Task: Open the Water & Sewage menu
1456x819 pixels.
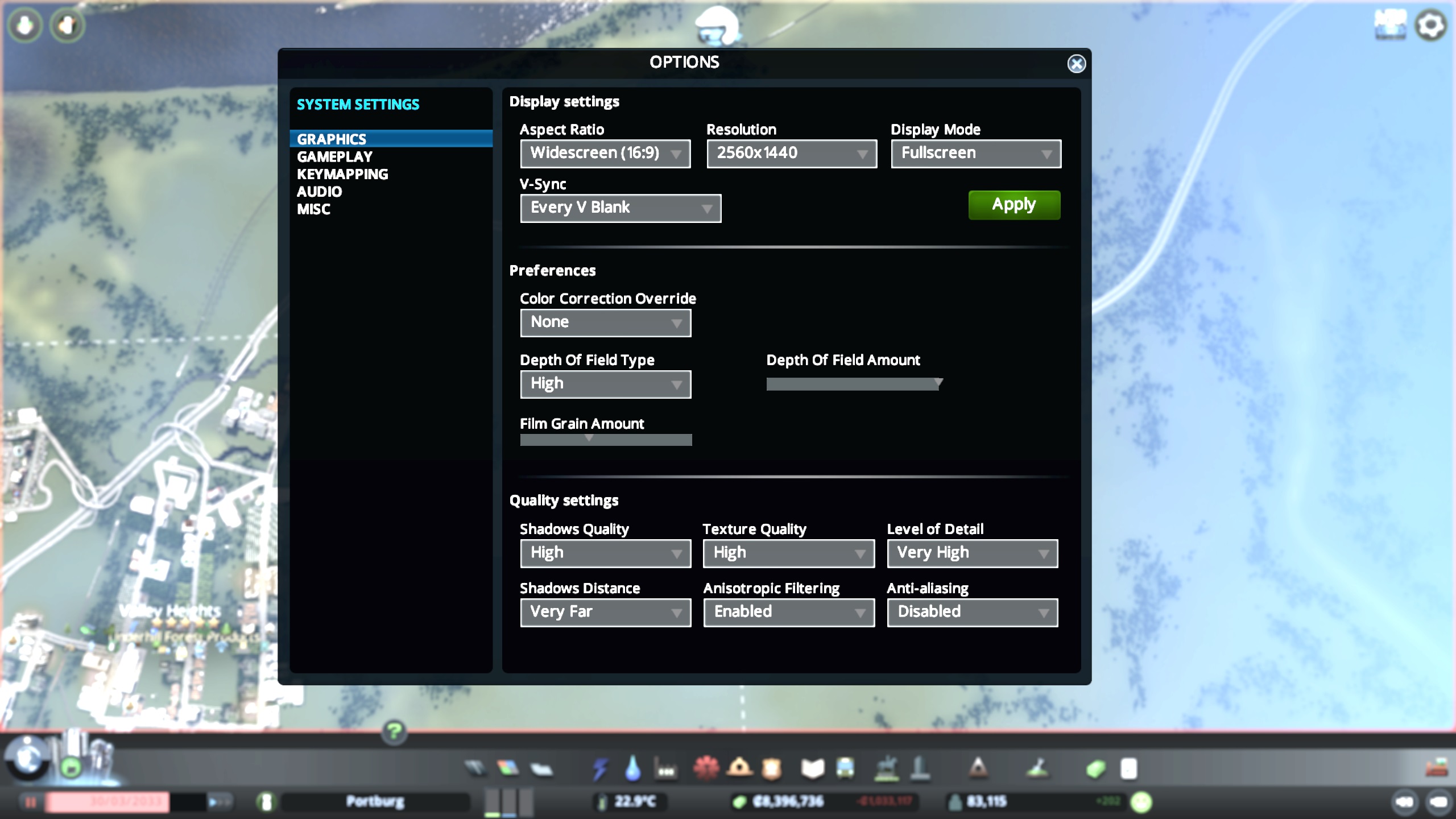Action: point(633,769)
